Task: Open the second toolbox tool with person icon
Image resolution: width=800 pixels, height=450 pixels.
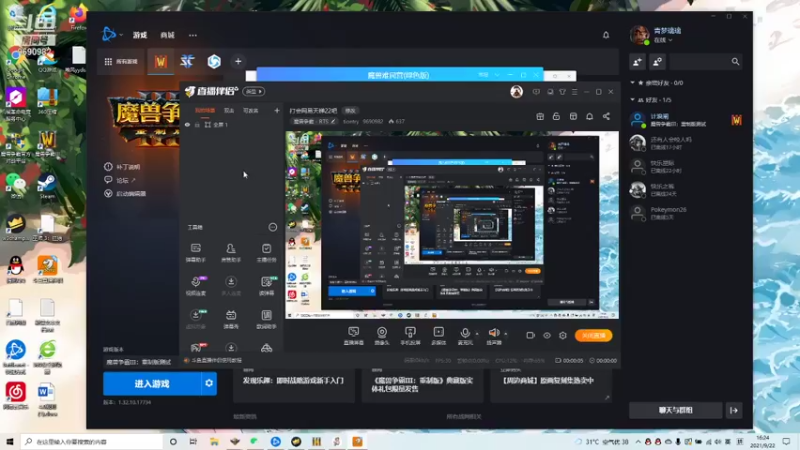Action: click(231, 253)
